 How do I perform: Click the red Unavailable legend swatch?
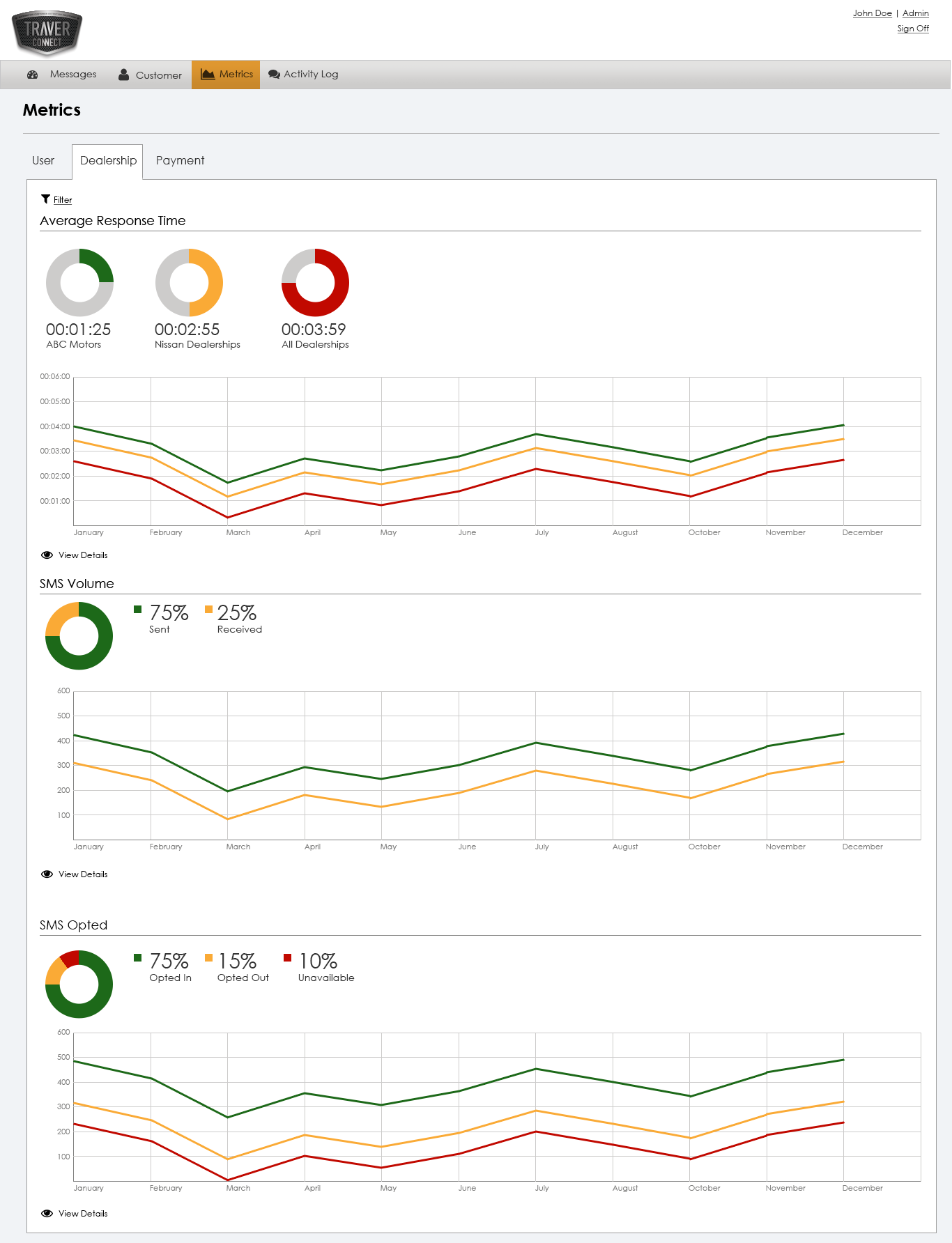point(287,958)
